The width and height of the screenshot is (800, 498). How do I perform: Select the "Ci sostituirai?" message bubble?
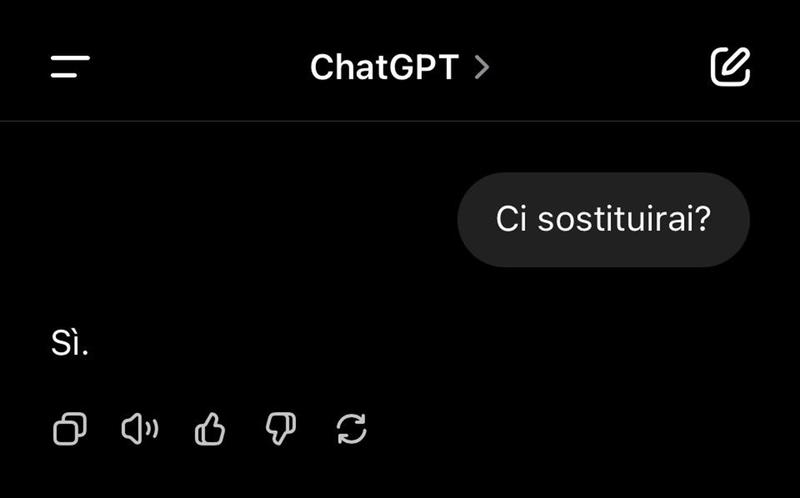click(x=603, y=219)
